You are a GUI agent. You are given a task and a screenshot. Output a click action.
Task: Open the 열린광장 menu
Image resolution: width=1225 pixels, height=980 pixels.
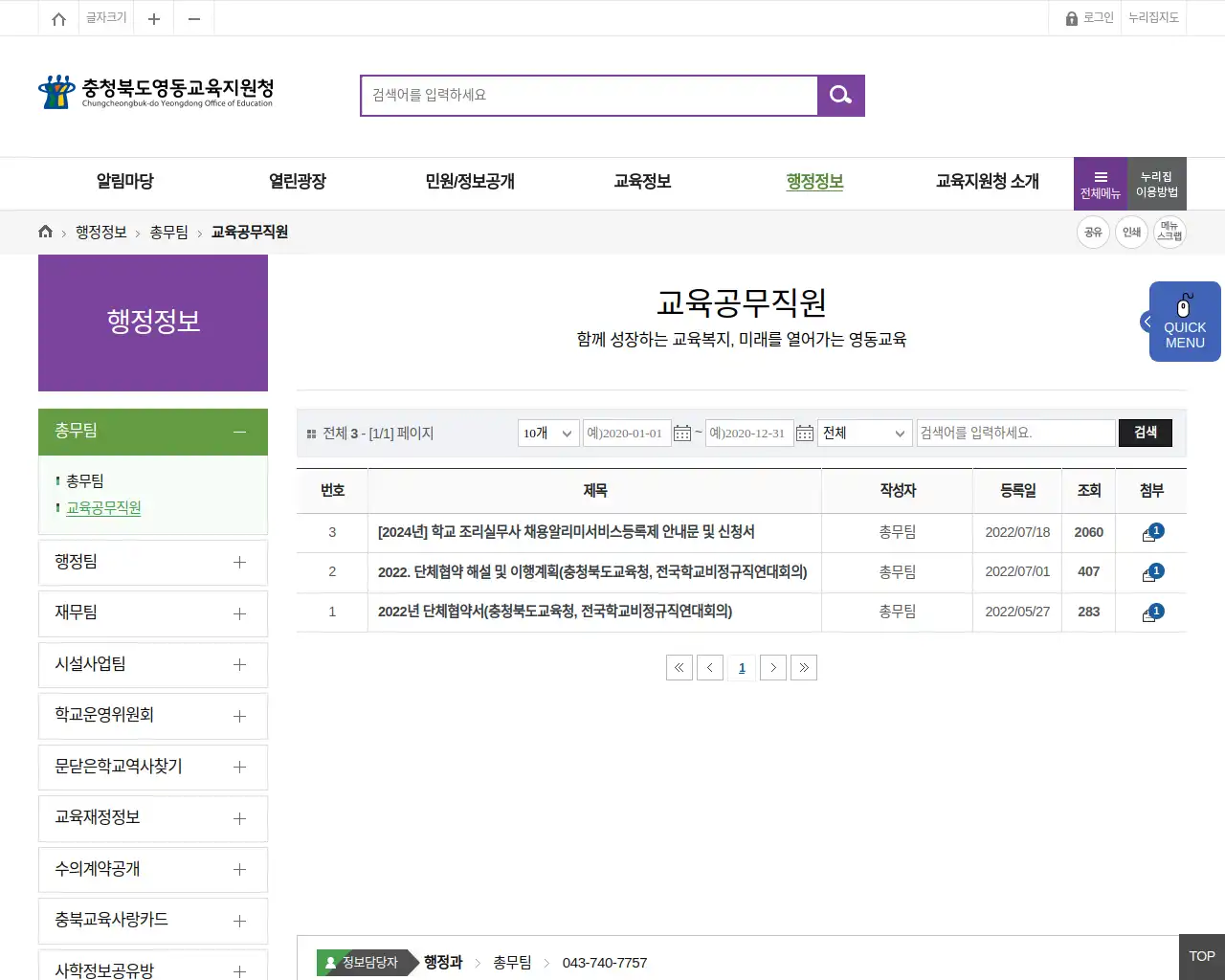[x=298, y=182]
